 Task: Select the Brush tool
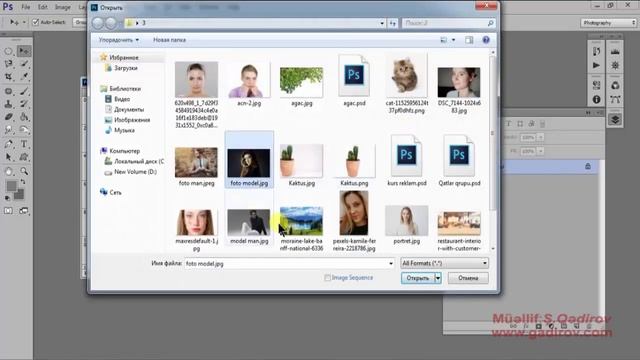point(24,91)
